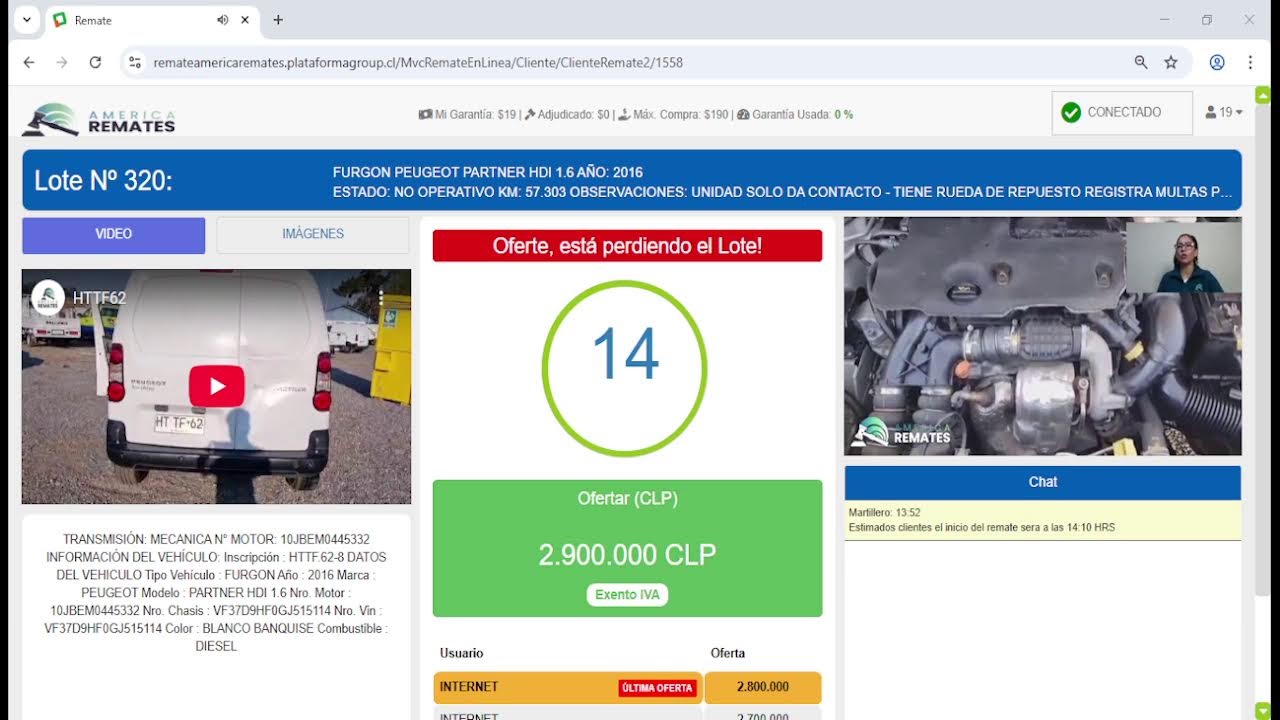Open the Chrome three-dot menu
1280x720 pixels.
(x=1250, y=62)
